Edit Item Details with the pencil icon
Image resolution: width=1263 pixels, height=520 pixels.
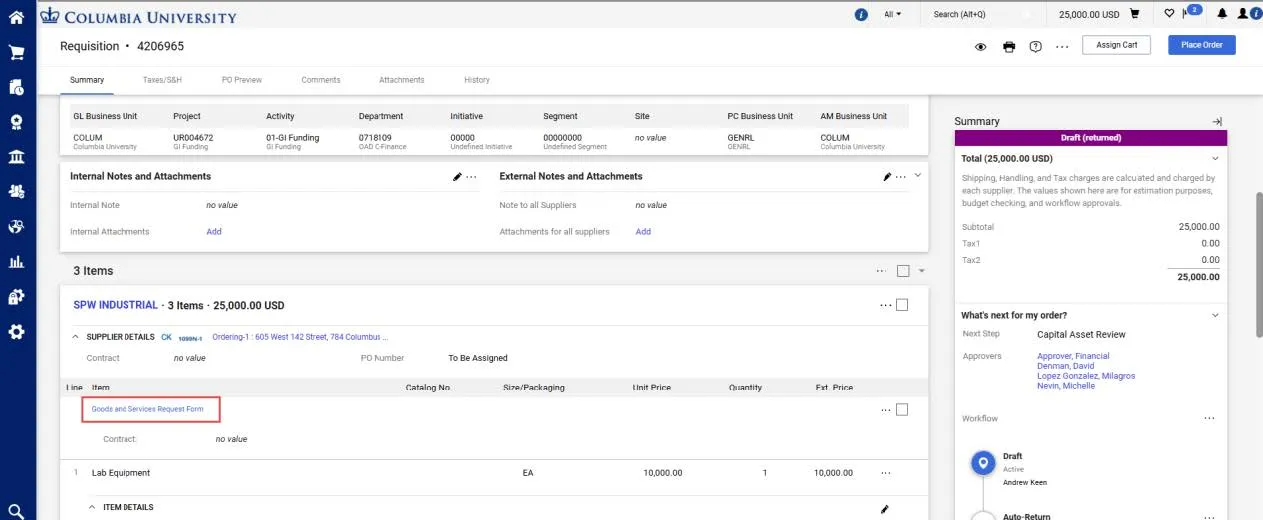(884, 509)
